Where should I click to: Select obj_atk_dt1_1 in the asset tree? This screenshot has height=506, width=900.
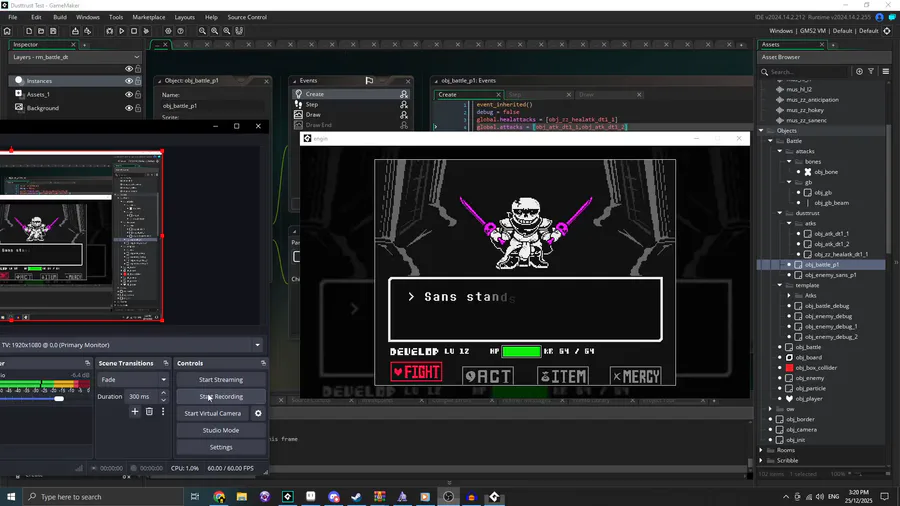[x=831, y=233]
